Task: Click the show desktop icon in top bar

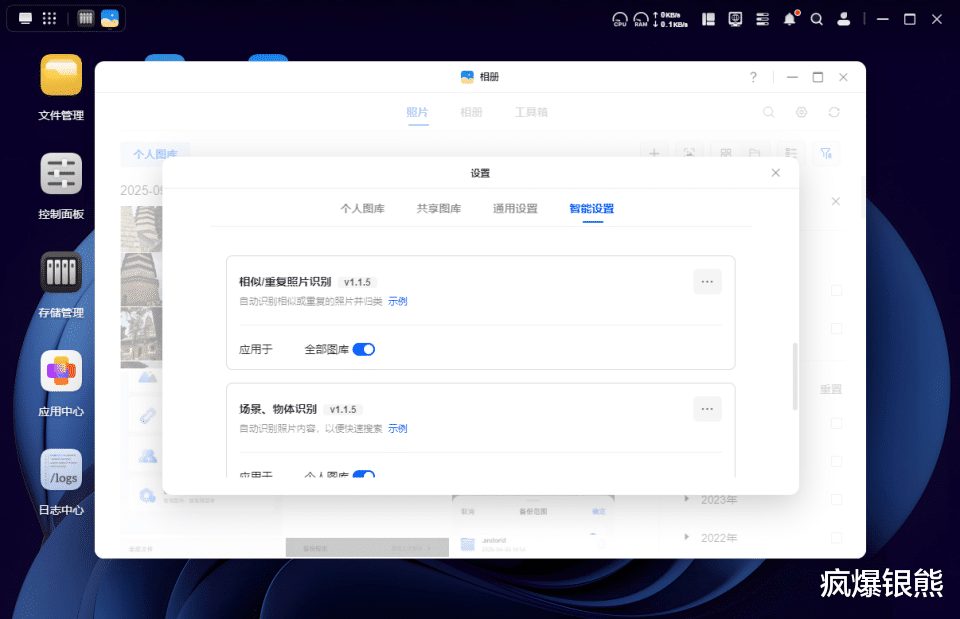Action: [25, 18]
